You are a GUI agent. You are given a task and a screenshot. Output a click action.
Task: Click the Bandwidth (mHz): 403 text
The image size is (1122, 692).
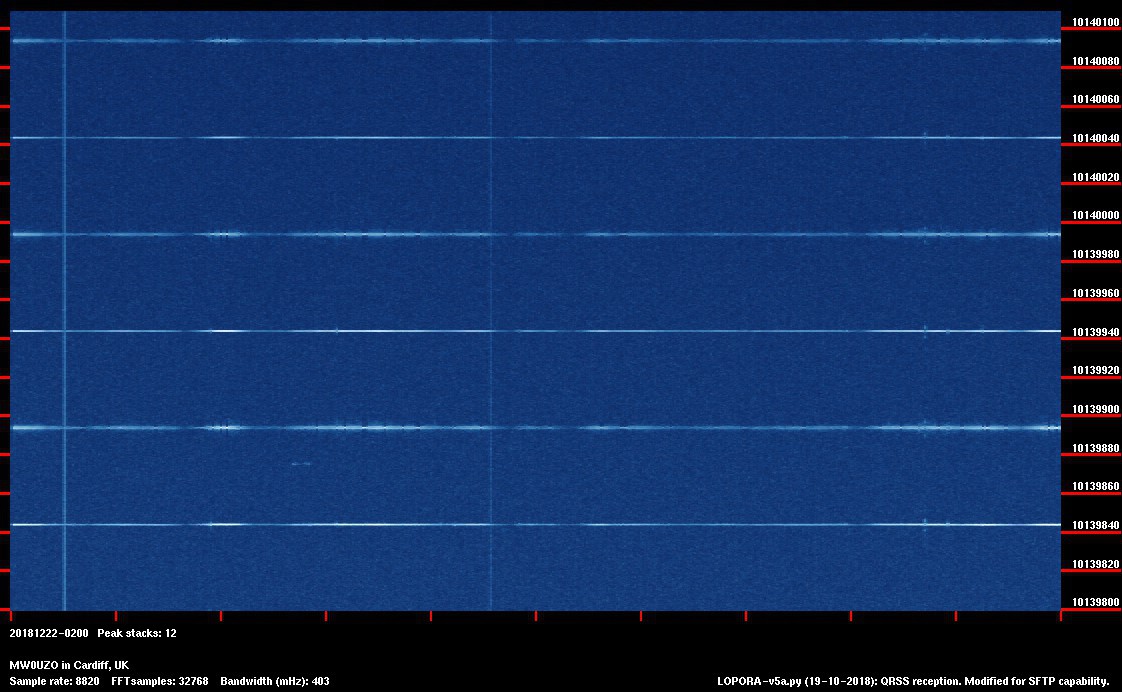275,681
